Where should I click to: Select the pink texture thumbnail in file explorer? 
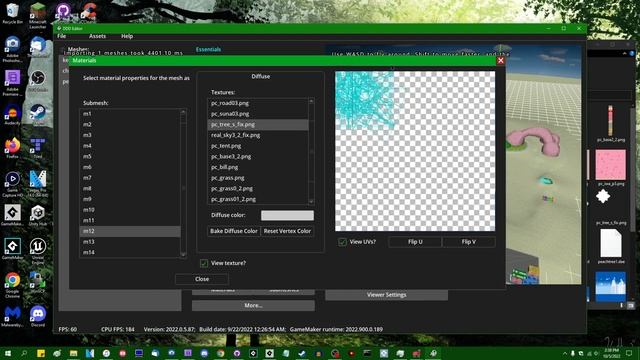point(611,164)
